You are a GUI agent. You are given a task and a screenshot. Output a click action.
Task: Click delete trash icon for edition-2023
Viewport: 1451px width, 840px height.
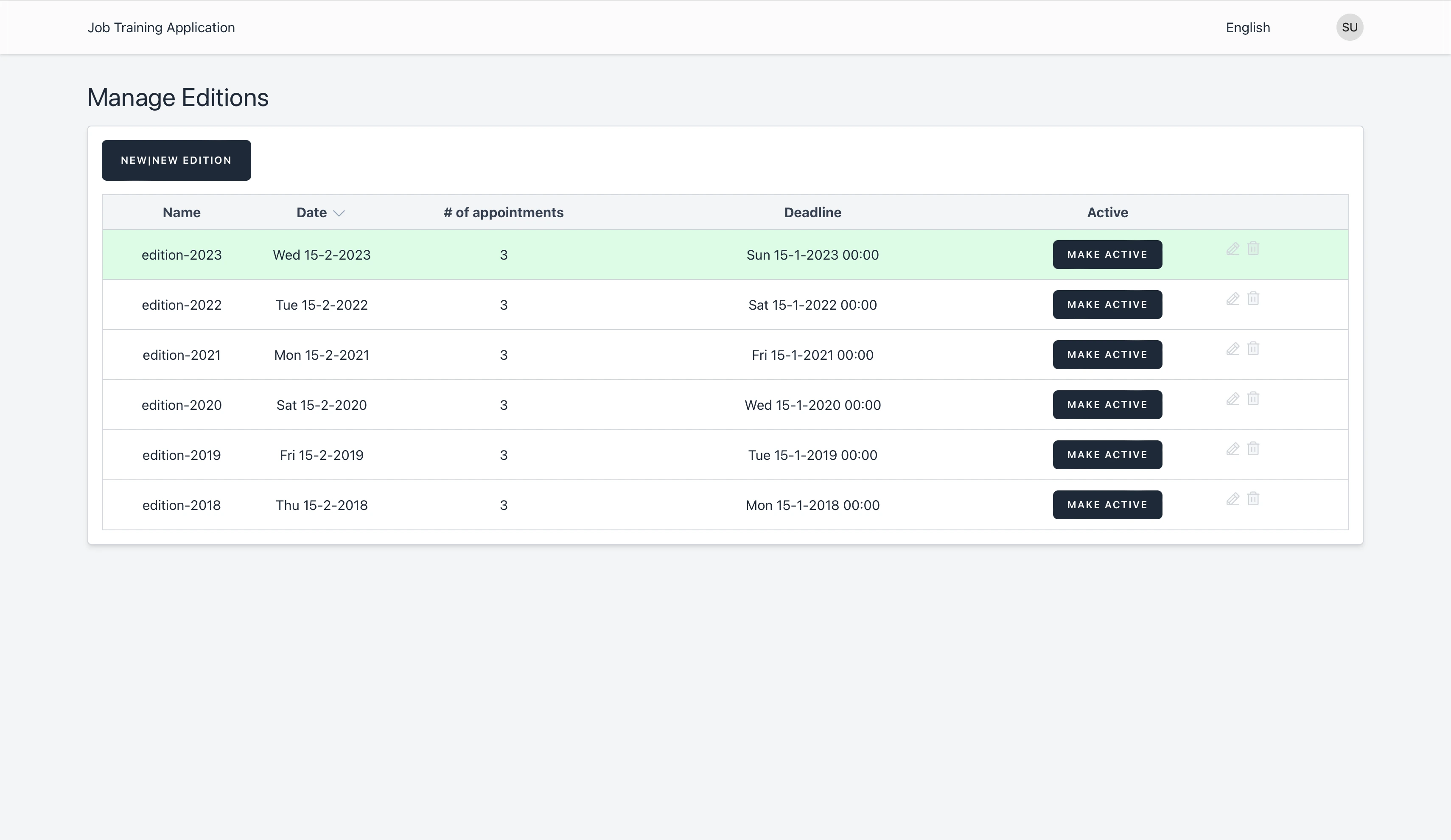pos(1253,248)
